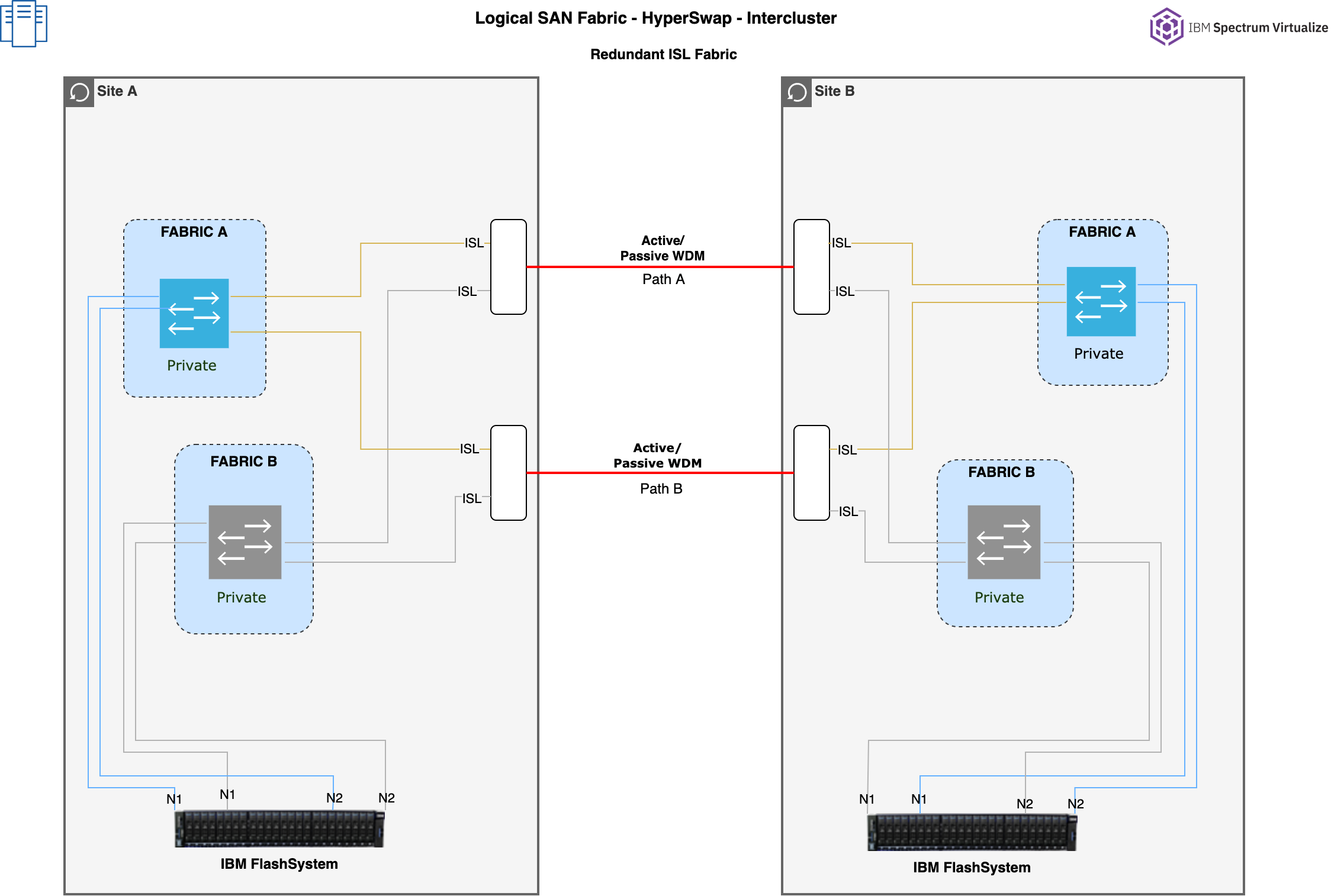Image resolution: width=1331 pixels, height=896 pixels.
Task: Select Site A Fabric A blue switch icon
Action: click(194, 313)
